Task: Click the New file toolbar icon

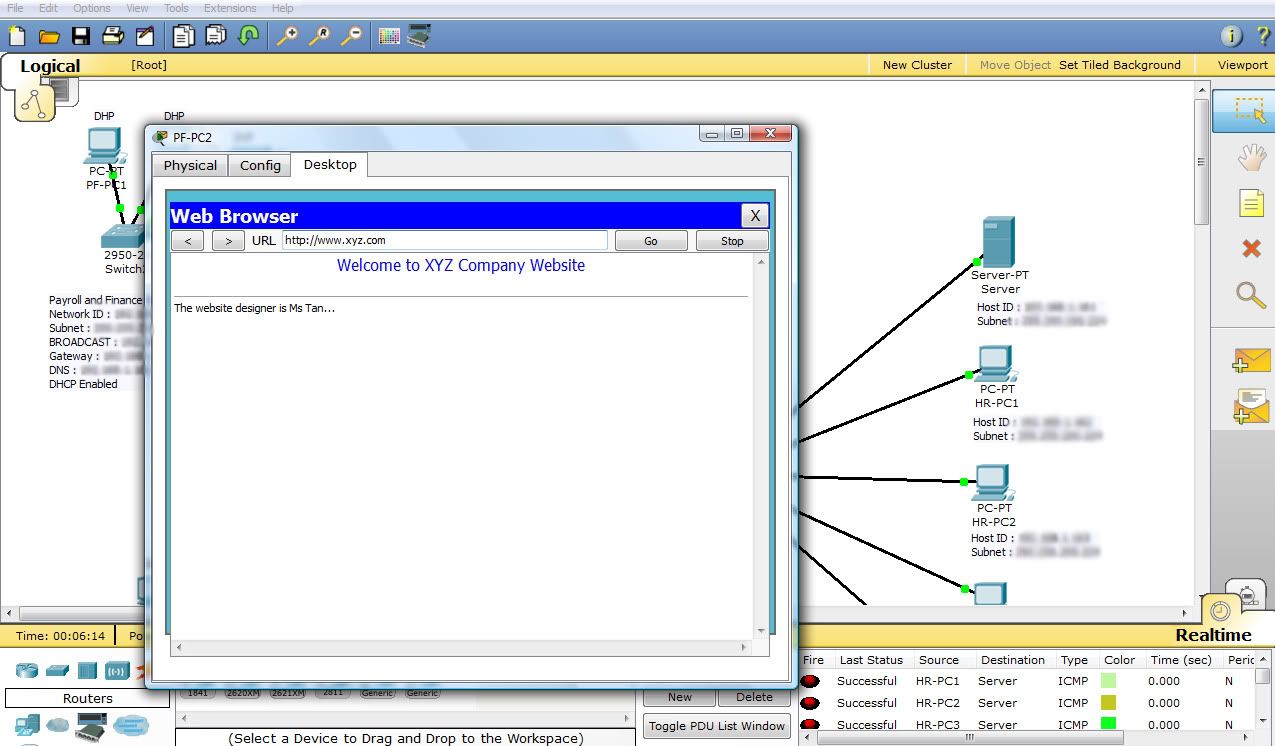Action: [16, 37]
